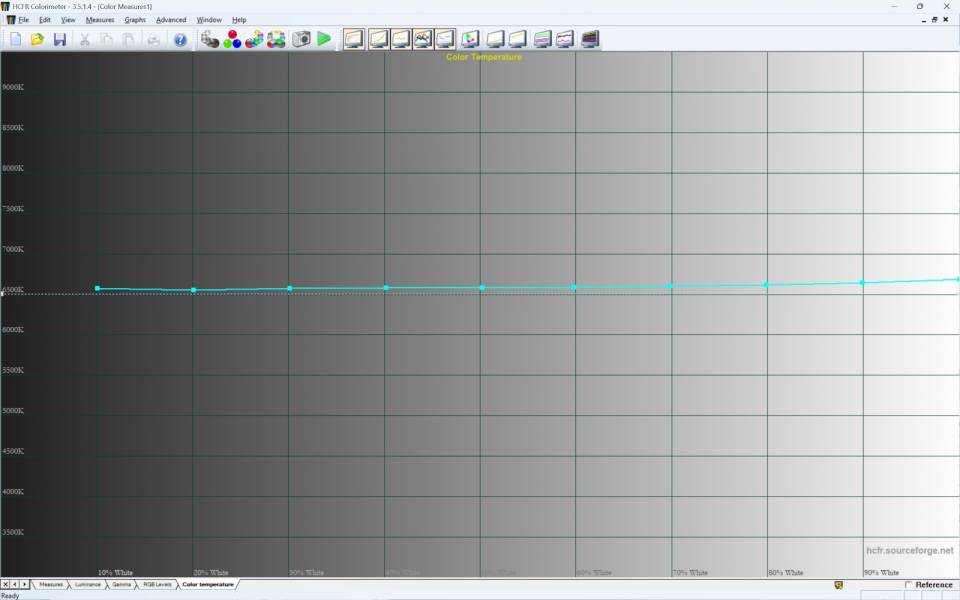Restore down the Color Measures1 child window
Image resolution: width=960 pixels, height=600 pixels.
pyautogui.click(x=934, y=20)
